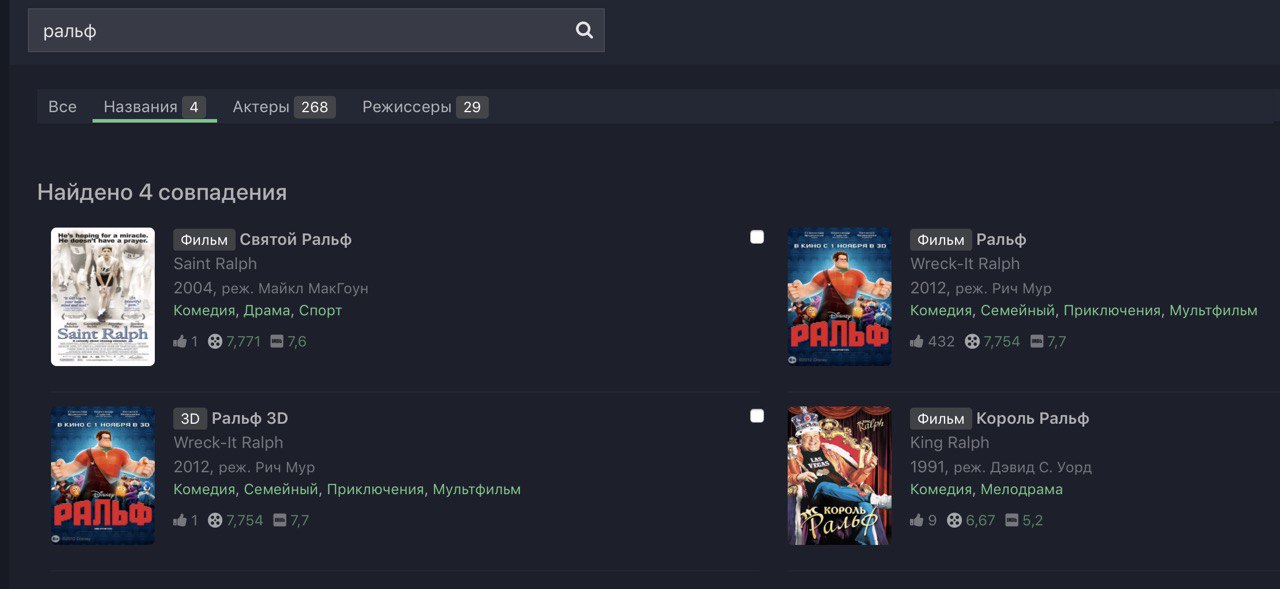Open the Король Ральф title link
The width and height of the screenshot is (1280, 589).
1033,418
